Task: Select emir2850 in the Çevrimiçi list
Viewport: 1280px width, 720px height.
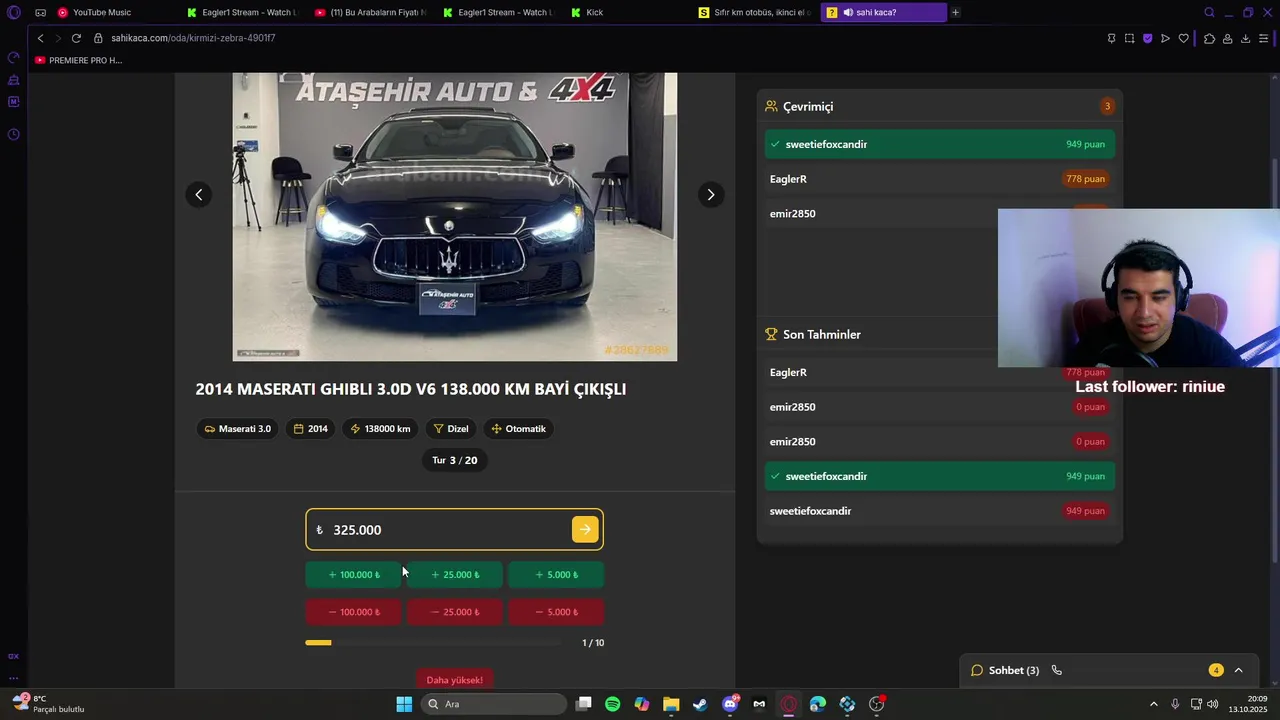Action: click(x=881, y=214)
